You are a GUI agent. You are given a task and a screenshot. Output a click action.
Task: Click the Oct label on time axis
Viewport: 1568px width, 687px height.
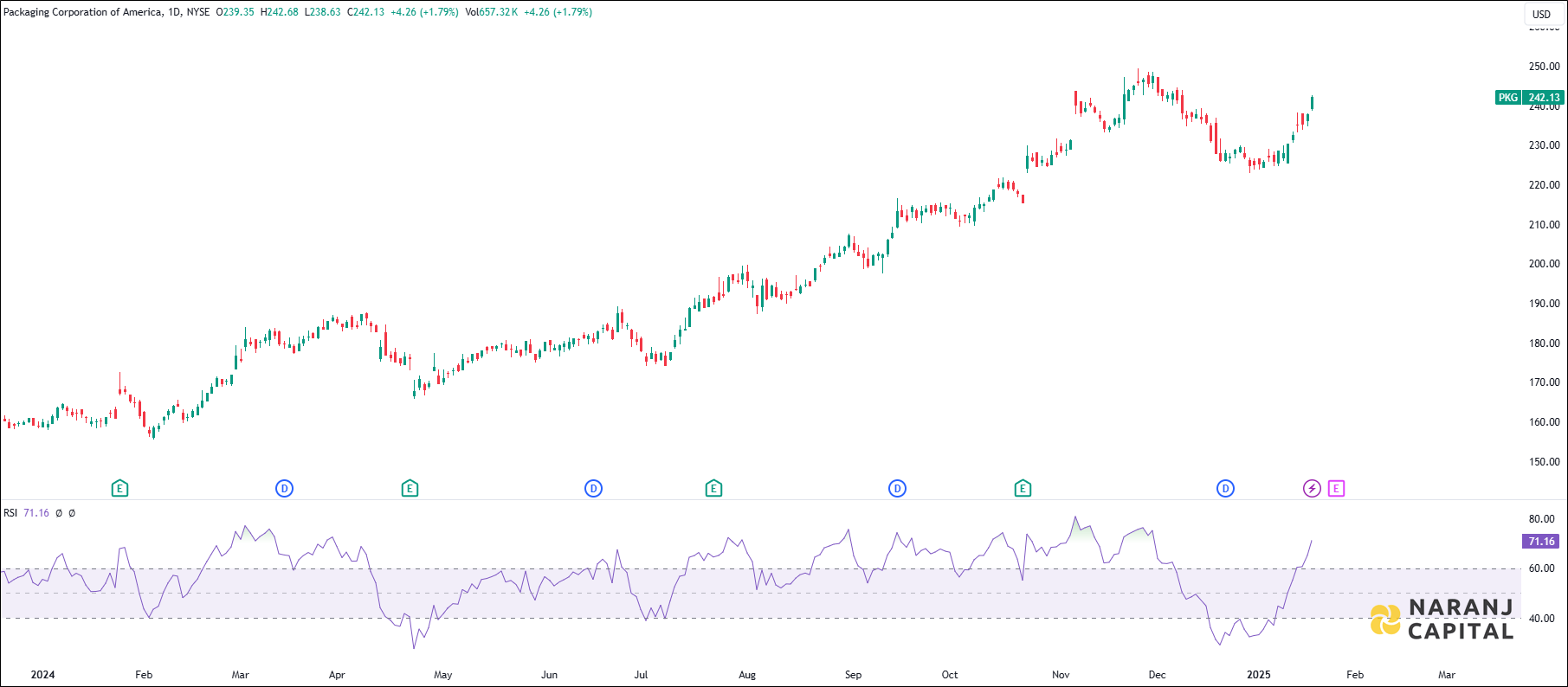pos(950,675)
